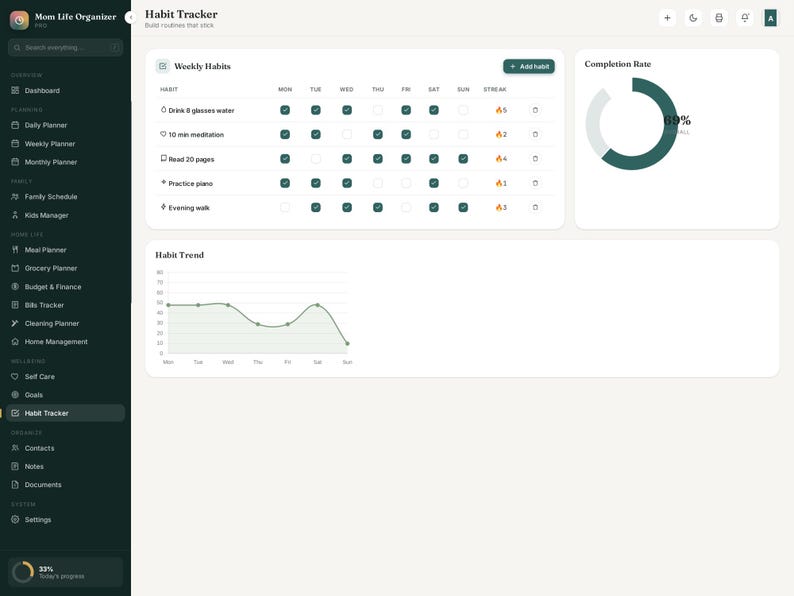Click the Saturday point on Habit Trend chart
The height and width of the screenshot is (596, 794).
pos(317,305)
